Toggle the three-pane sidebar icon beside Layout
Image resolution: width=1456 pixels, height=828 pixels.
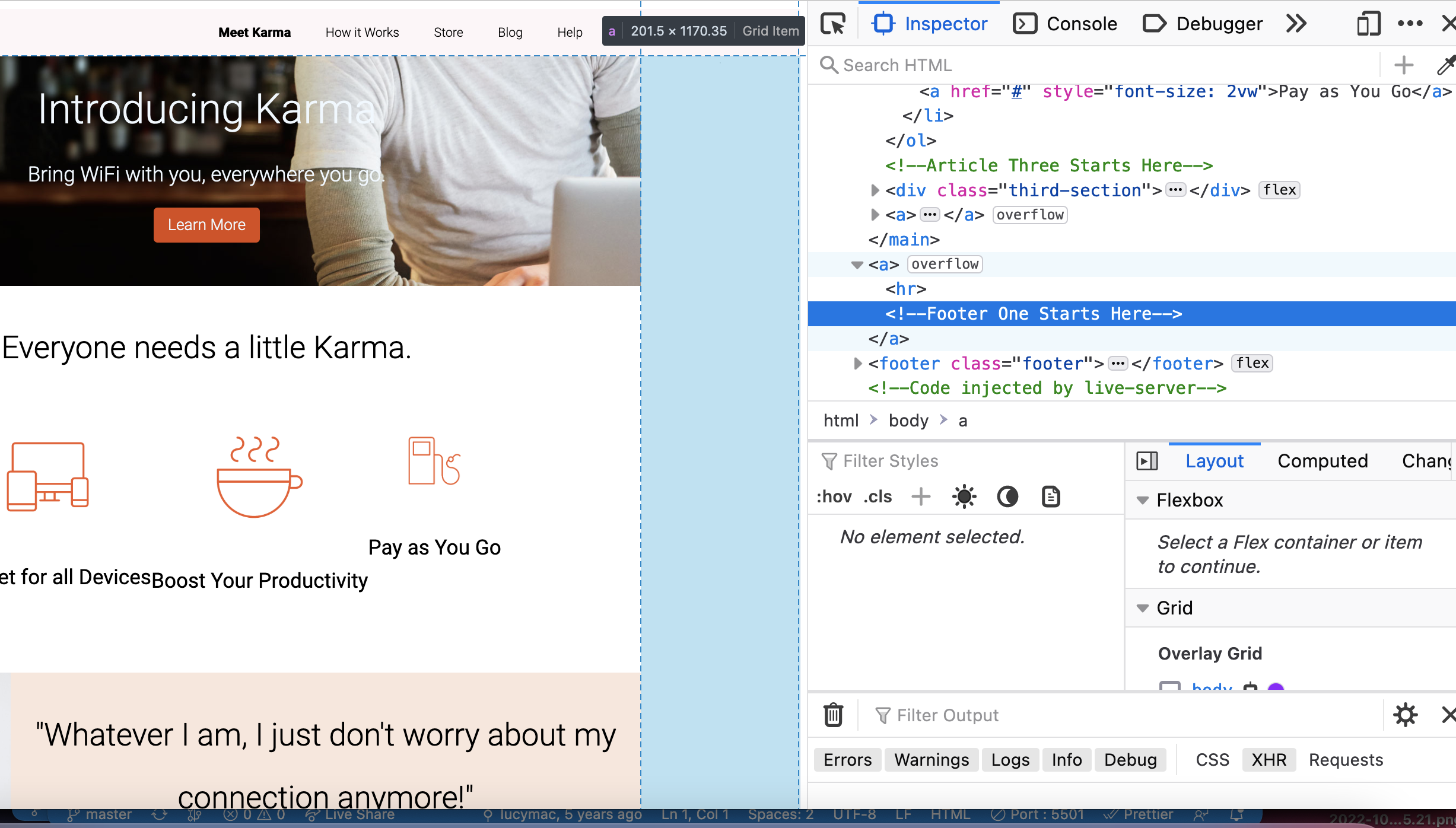1147,461
